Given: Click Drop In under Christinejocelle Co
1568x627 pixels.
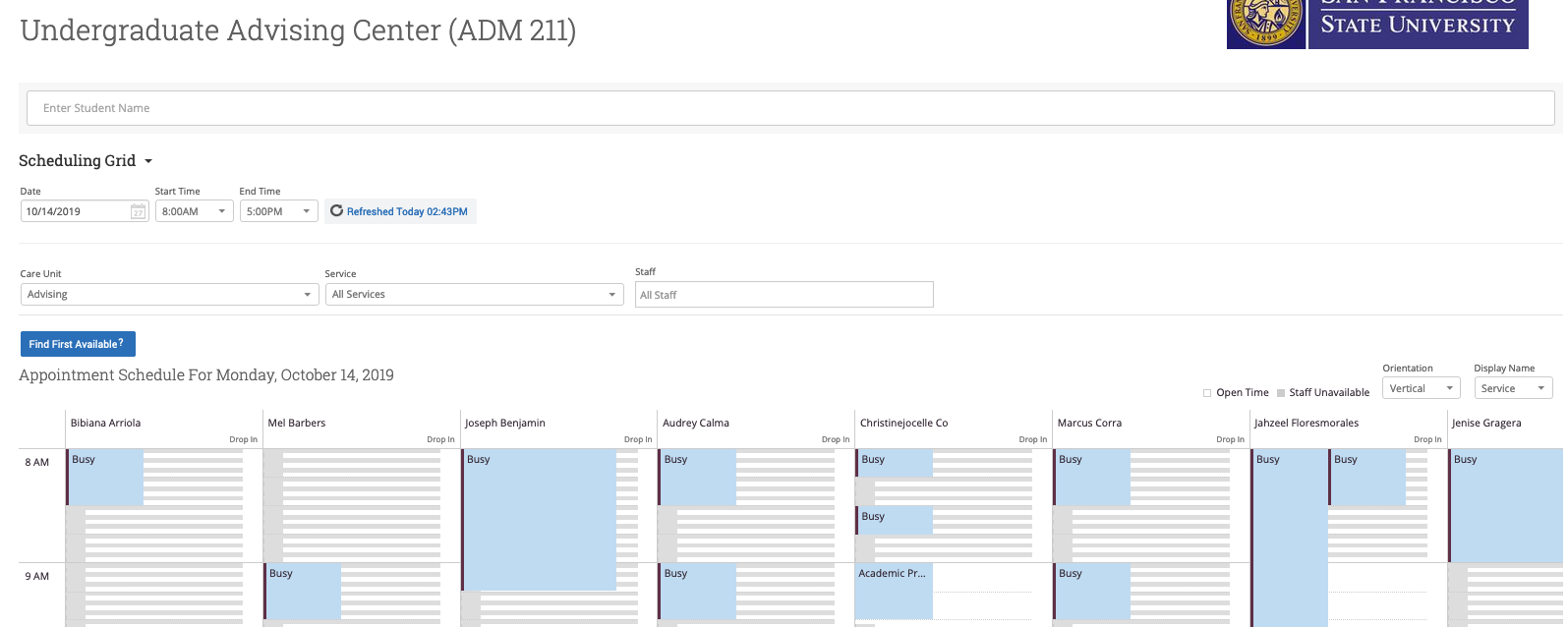Looking at the screenshot, I should pyautogui.click(x=1033, y=439).
